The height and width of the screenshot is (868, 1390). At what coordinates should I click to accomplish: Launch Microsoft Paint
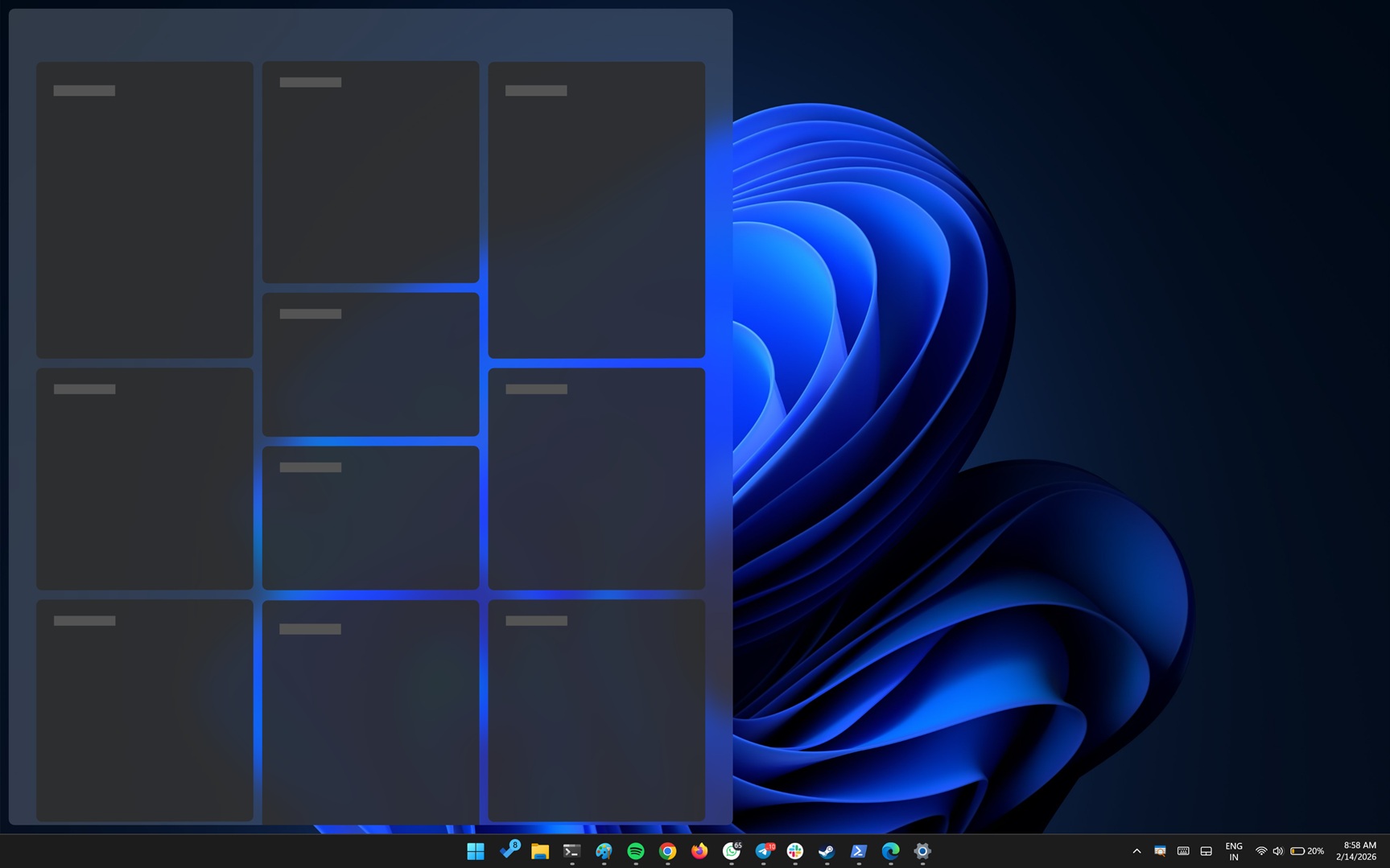pos(603,850)
